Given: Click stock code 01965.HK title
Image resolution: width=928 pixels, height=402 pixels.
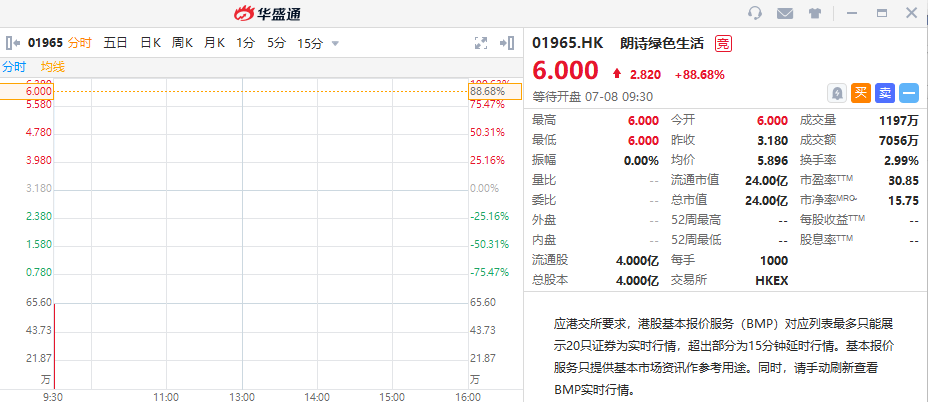Looking at the screenshot, I should 568,43.
